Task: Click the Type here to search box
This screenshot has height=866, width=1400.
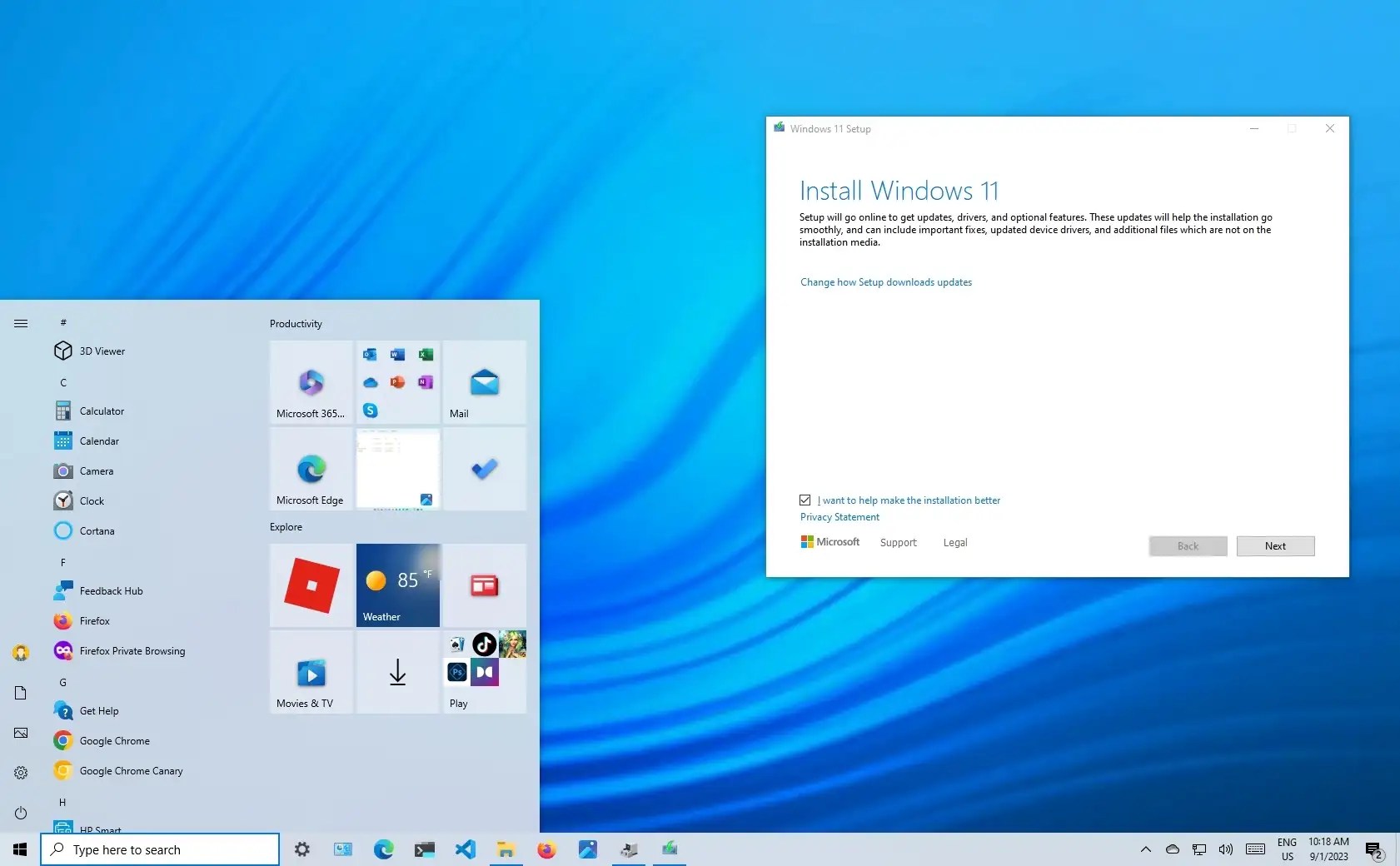Action: pos(160,849)
